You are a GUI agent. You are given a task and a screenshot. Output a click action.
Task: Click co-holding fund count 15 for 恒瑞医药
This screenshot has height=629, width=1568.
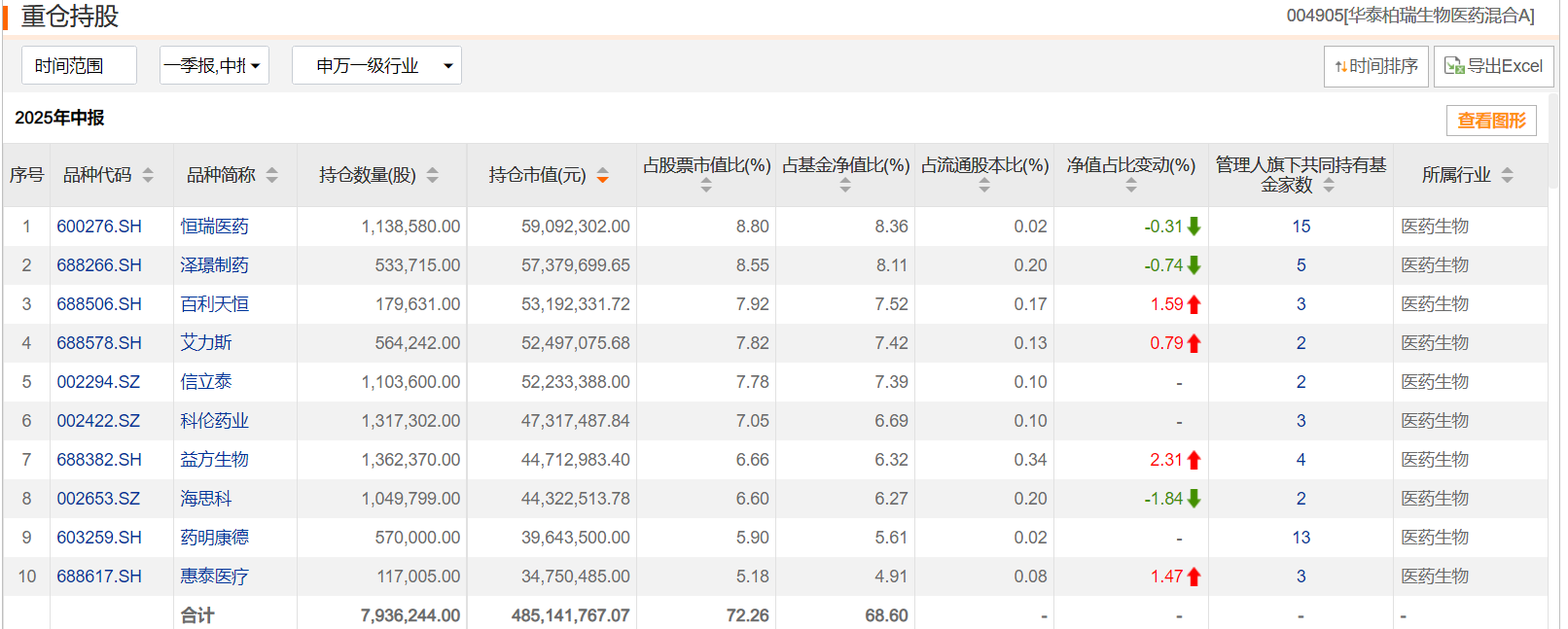point(1301,227)
